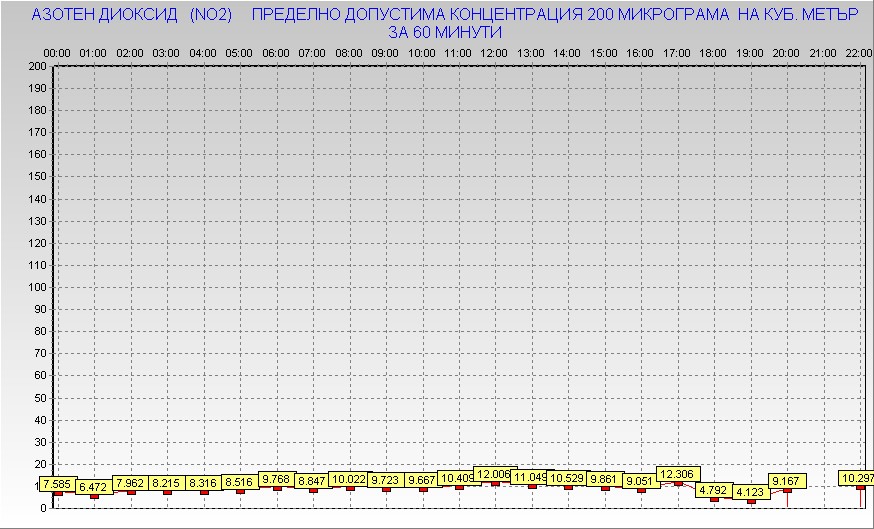
Task: Select the 8.215 value label
Action: click(x=167, y=483)
